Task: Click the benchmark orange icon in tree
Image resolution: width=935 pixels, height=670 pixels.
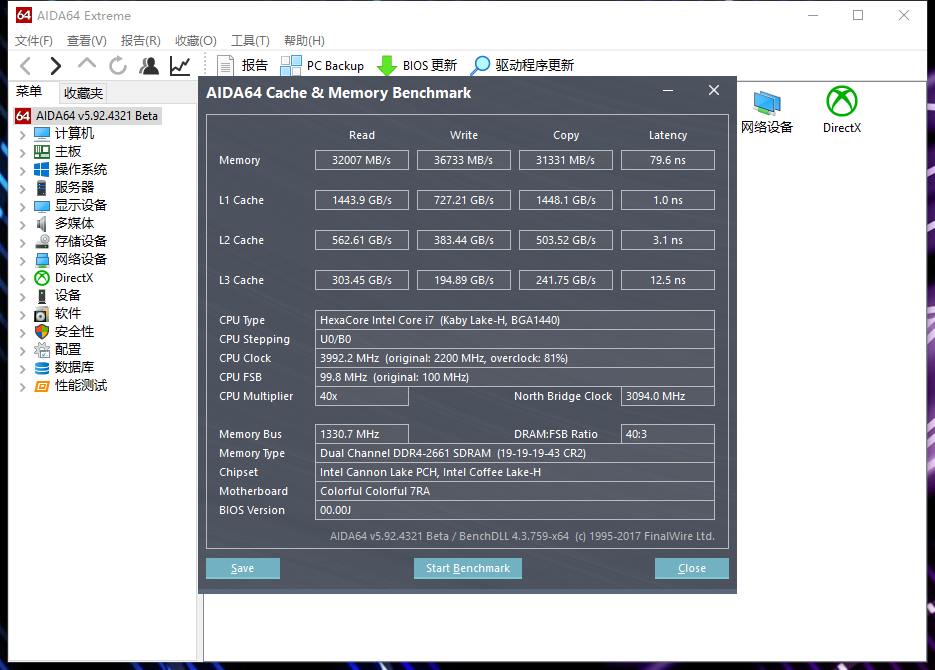Action: pyautogui.click(x=42, y=386)
